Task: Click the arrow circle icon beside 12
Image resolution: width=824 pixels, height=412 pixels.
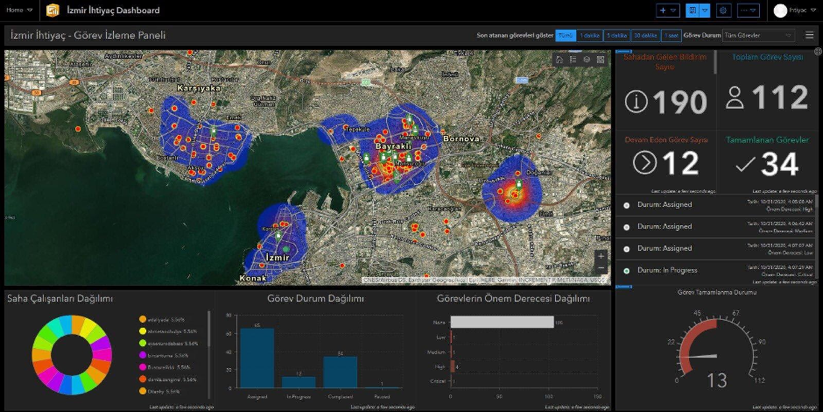Action: coord(645,163)
